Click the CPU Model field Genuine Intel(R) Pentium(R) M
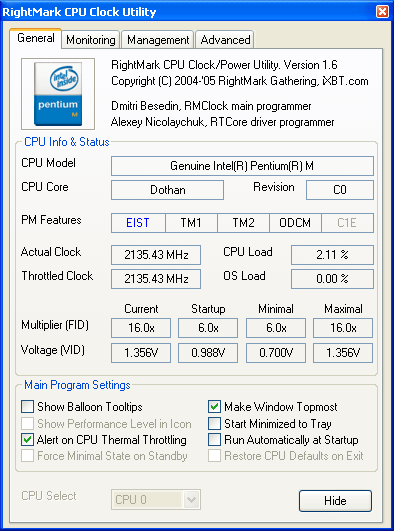 (242, 166)
